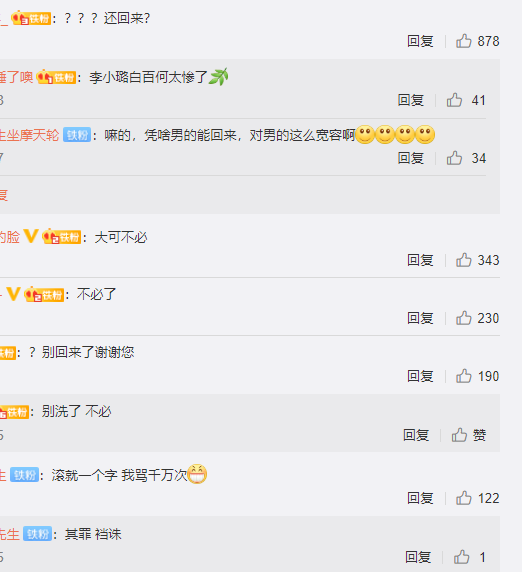Open the 坐摩天轮 user profile
Image resolution: width=522 pixels, height=572 pixels.
coord(29,135)
